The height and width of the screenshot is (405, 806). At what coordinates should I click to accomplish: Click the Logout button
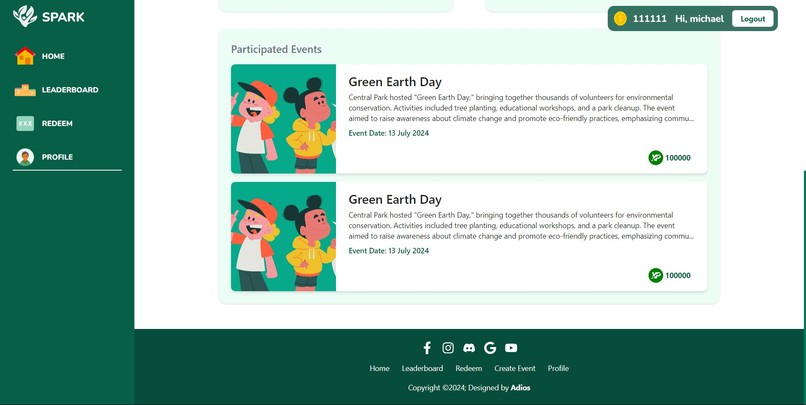[x=753, y=19]
